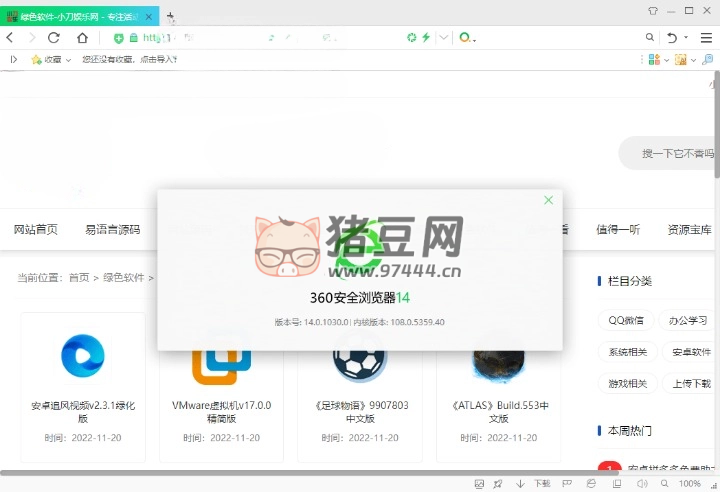Open the skin (shirt) icon in title bar
This screenshot has width=720, height=492.
pos(653,9)
